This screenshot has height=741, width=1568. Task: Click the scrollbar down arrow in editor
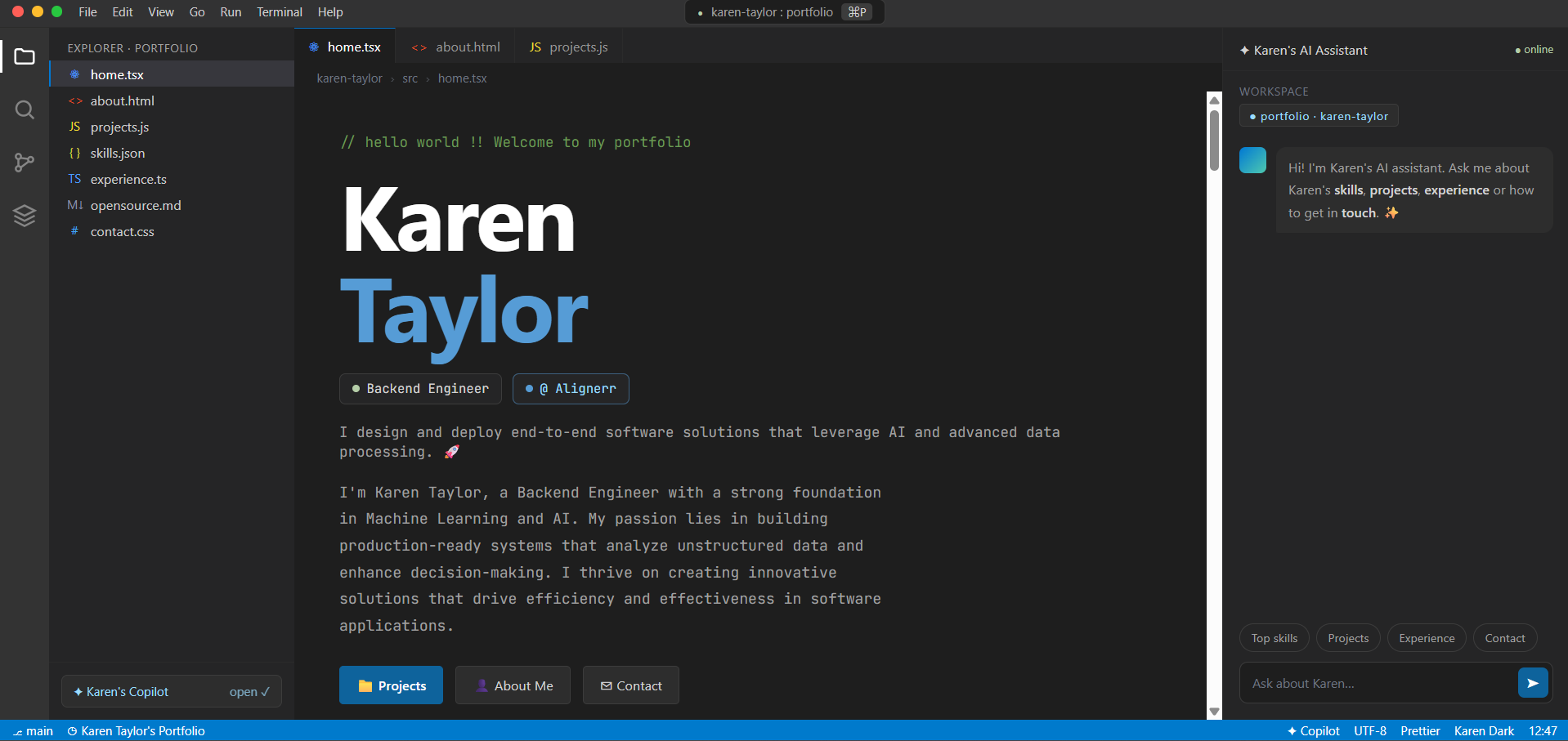click(1214, 712)
